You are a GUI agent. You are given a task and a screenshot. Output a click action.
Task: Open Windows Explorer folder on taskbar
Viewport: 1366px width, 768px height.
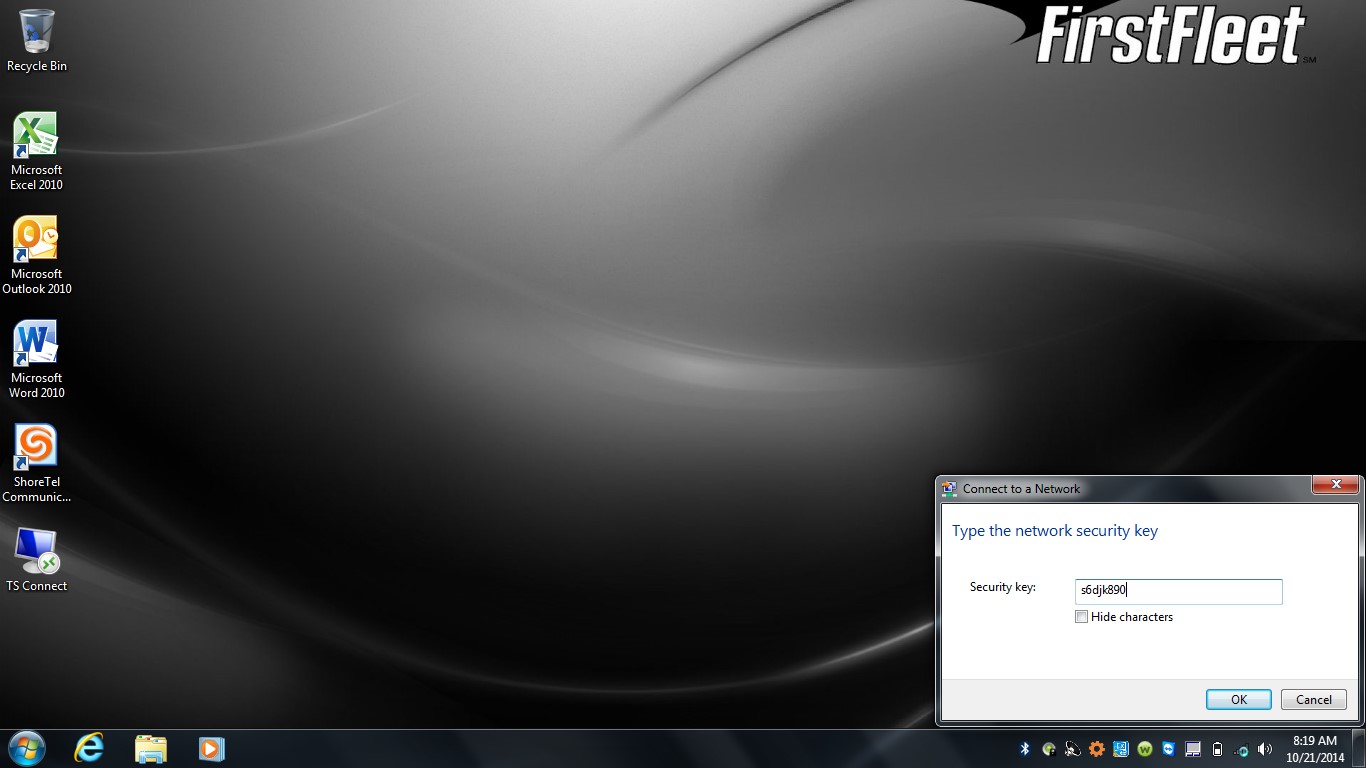151,748
